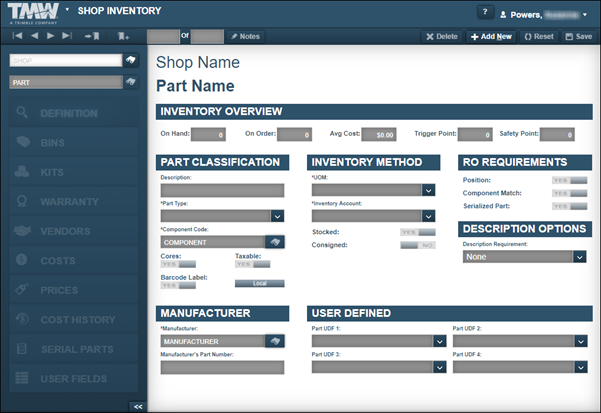Click the On Order quantity field

point(294,134)
